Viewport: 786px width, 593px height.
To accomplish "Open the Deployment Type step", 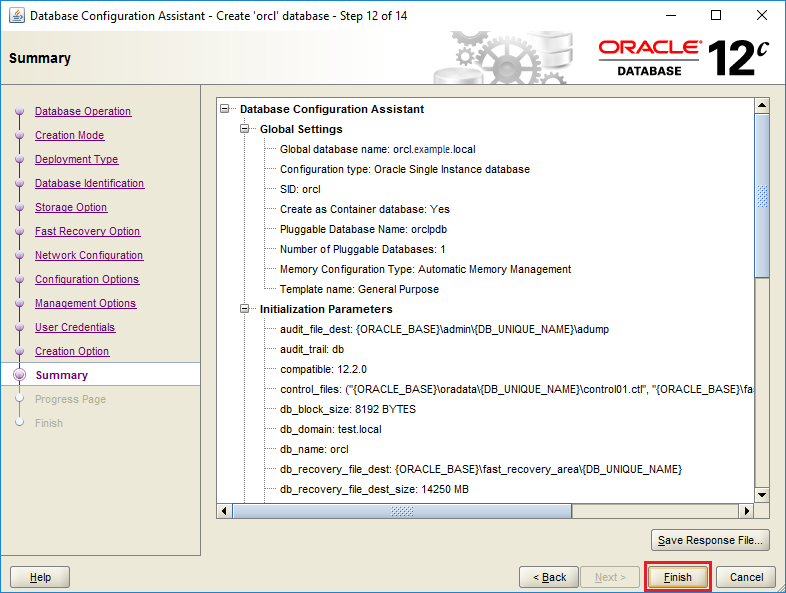I will point(77,159).
